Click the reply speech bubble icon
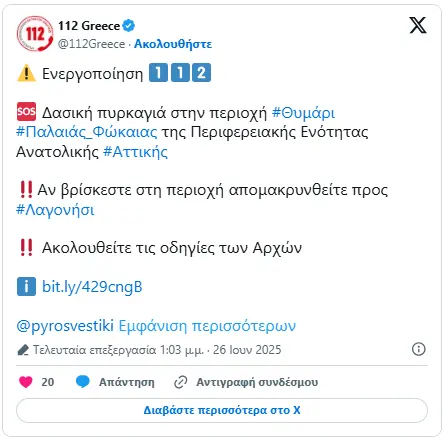The image size is (444, 439). (x=83, y=382)
